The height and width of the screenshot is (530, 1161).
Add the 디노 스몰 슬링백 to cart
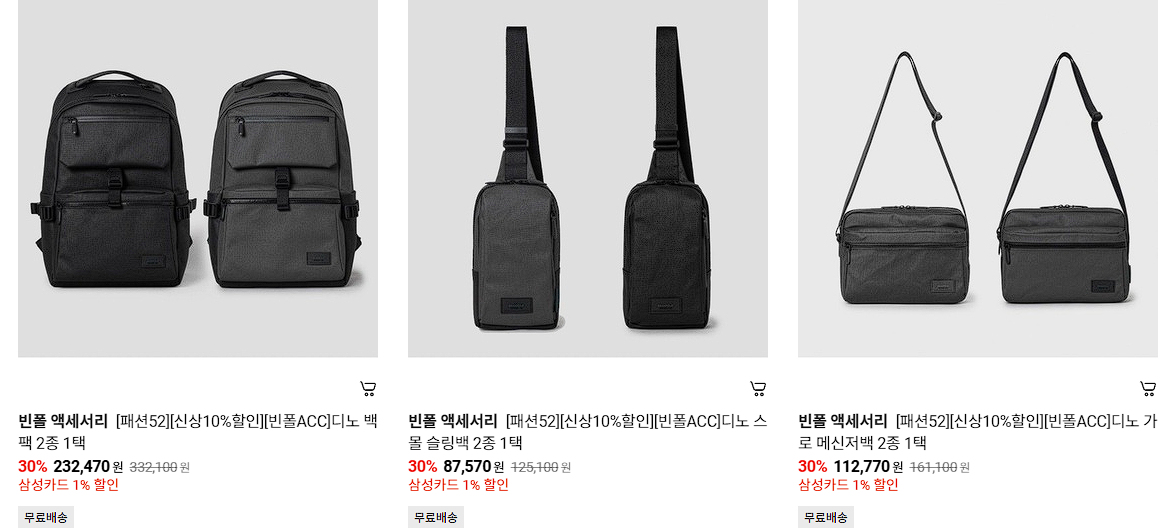[757, 388]
